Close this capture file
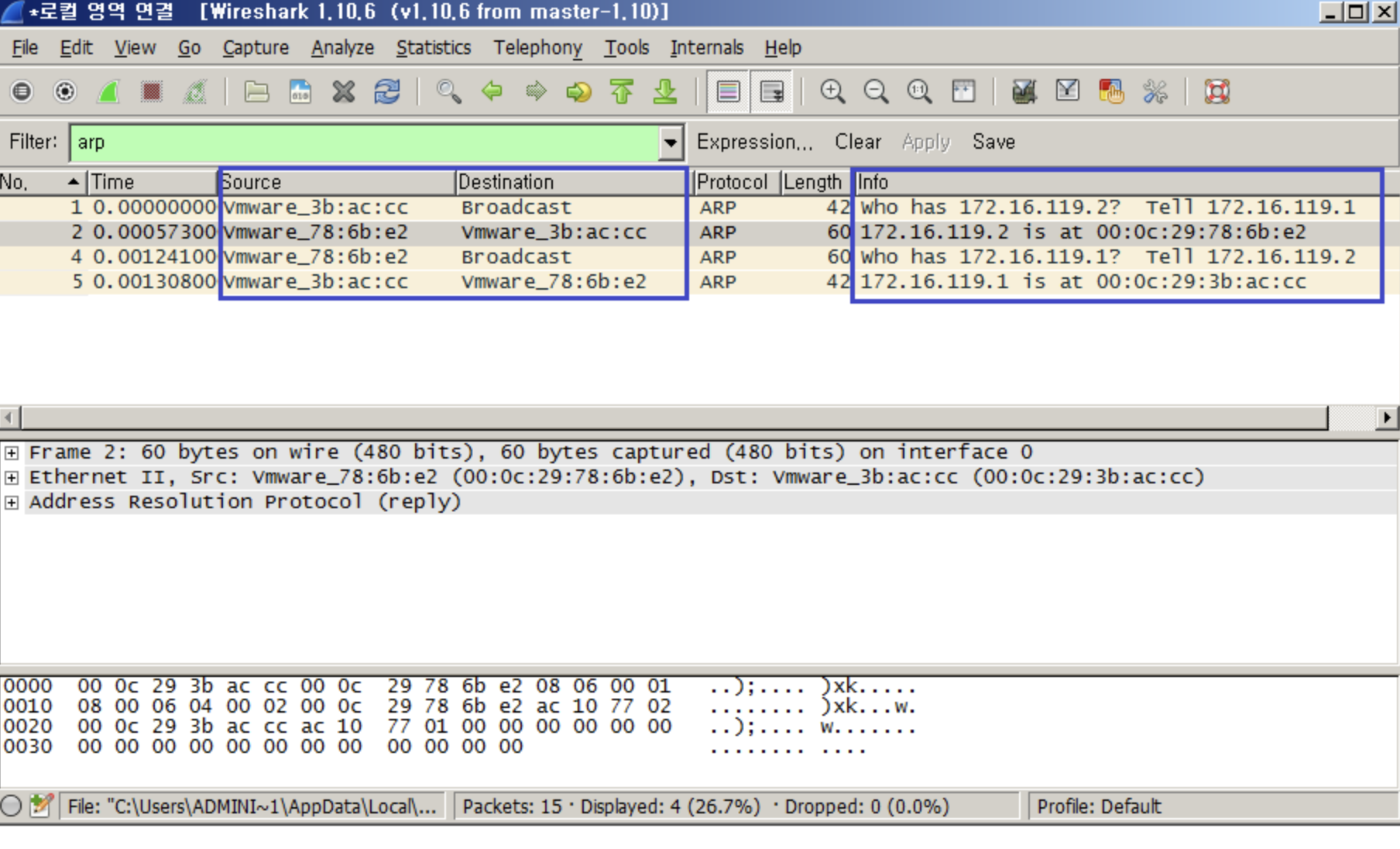The width and height of the screenshot is (1400, 849). (x=343, y=91)
